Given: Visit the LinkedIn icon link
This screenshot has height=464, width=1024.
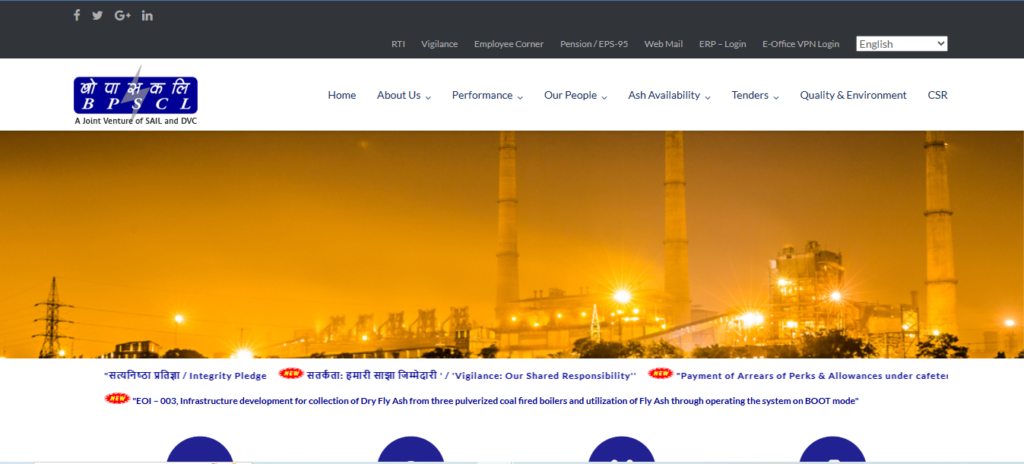Looking at the screenshot, I should (148, 15).
